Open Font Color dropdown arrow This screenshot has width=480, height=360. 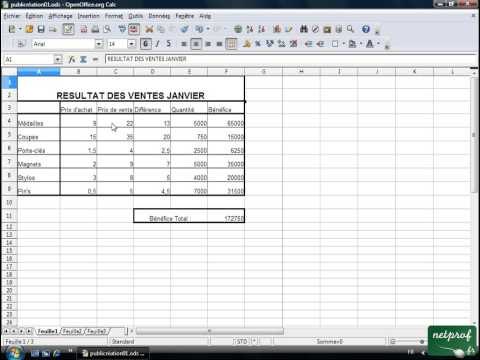pyautogui.click(x=378, y=44)
